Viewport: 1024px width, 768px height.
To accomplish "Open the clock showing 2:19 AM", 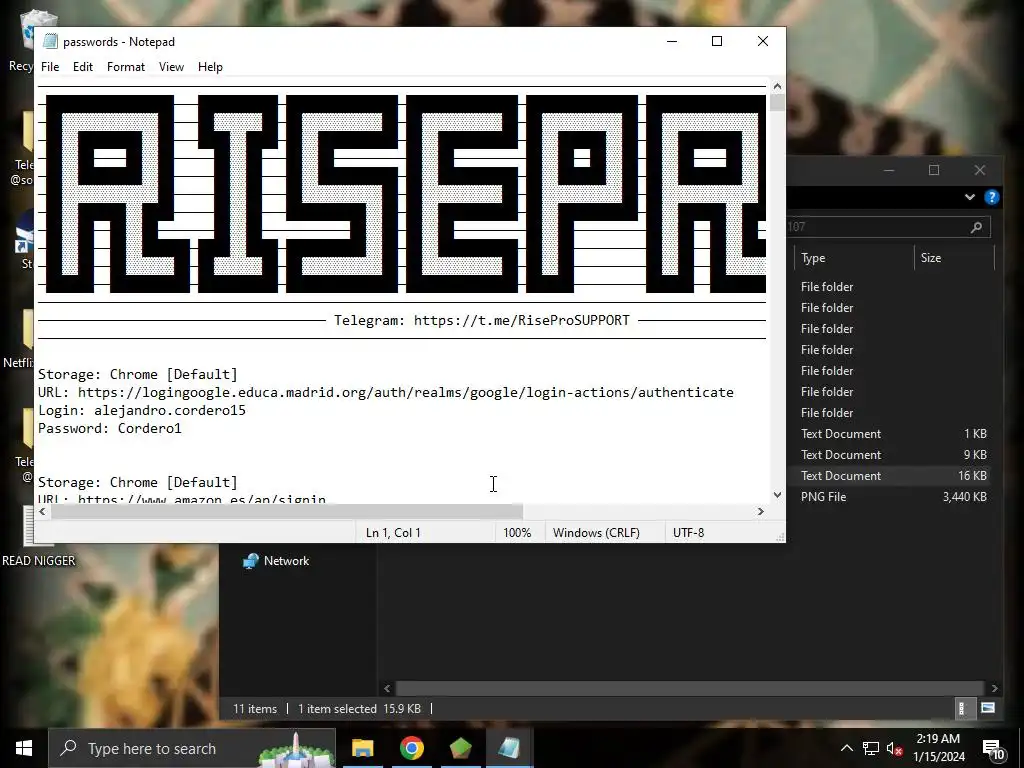I will (938, 748).
